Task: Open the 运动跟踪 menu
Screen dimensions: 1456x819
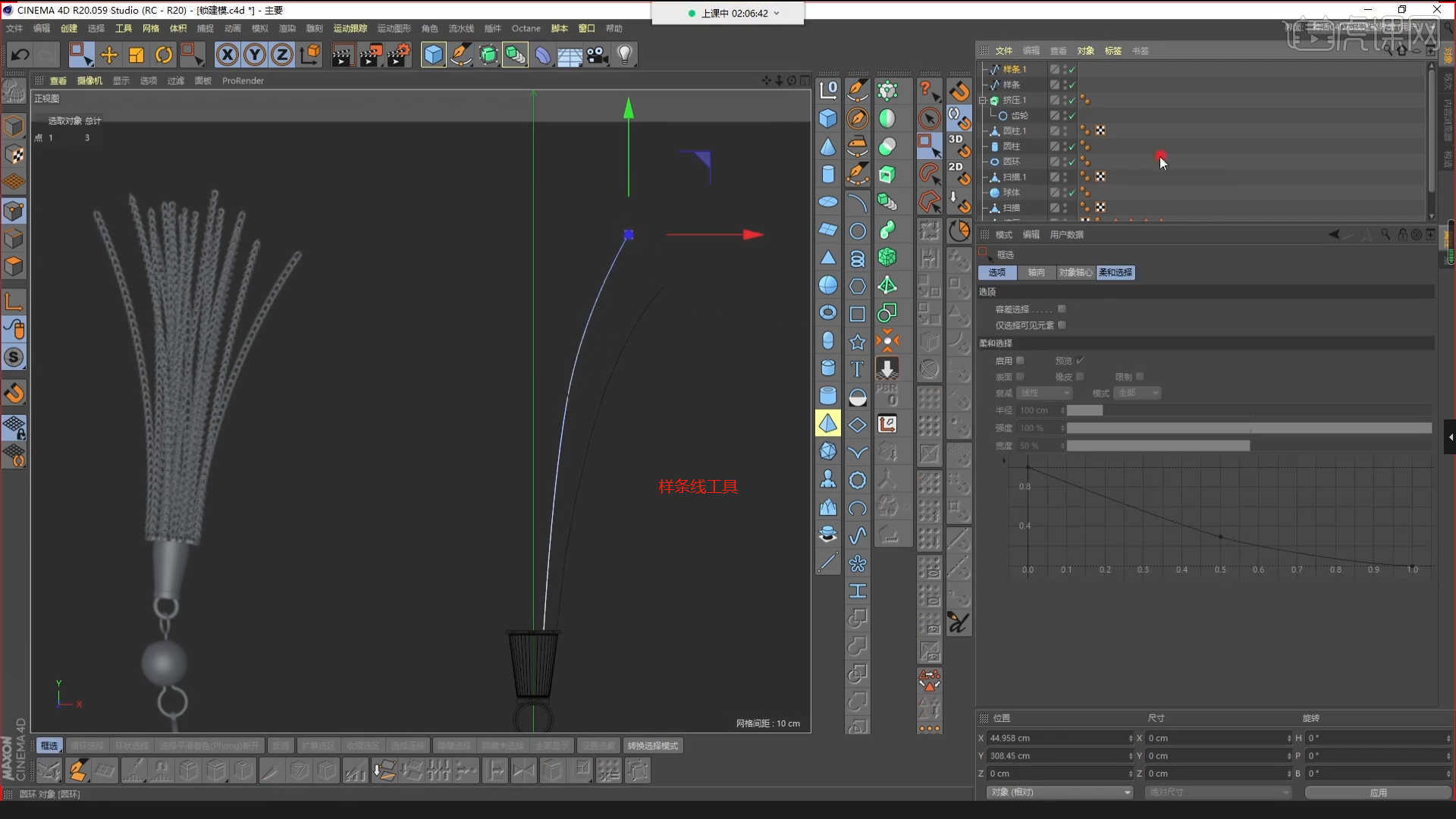Action: 350,28
